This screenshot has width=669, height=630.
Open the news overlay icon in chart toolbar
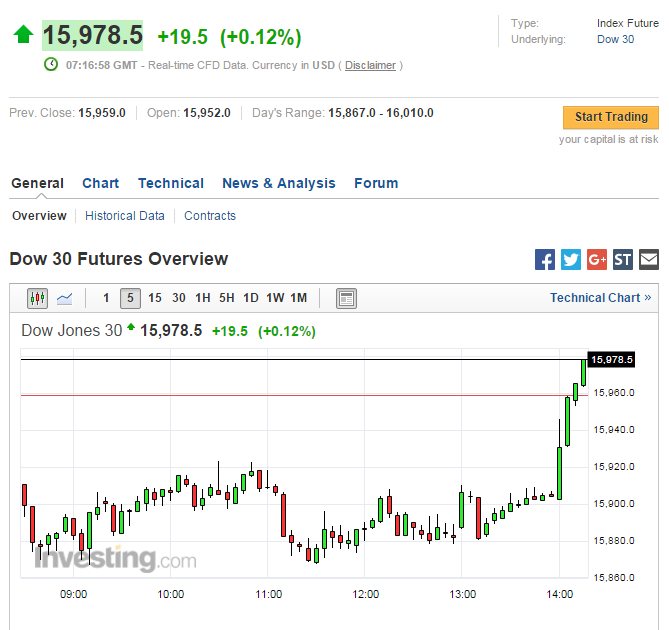pyautogui.click(x=346, y=298)
